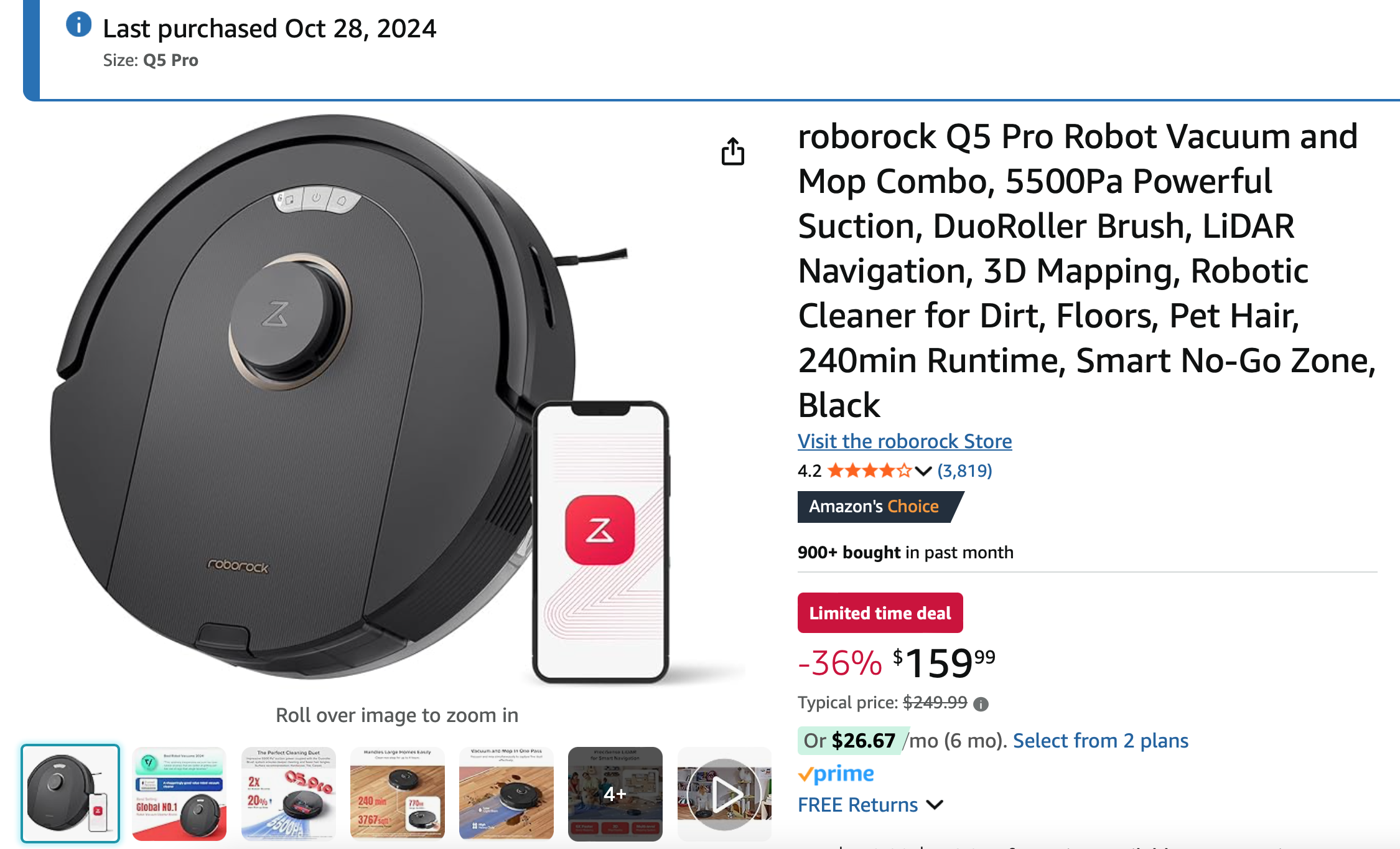Open the Visit the roborock Store link
The height and width of the screenshot is (849, 1400).
(x=904, y=441)
